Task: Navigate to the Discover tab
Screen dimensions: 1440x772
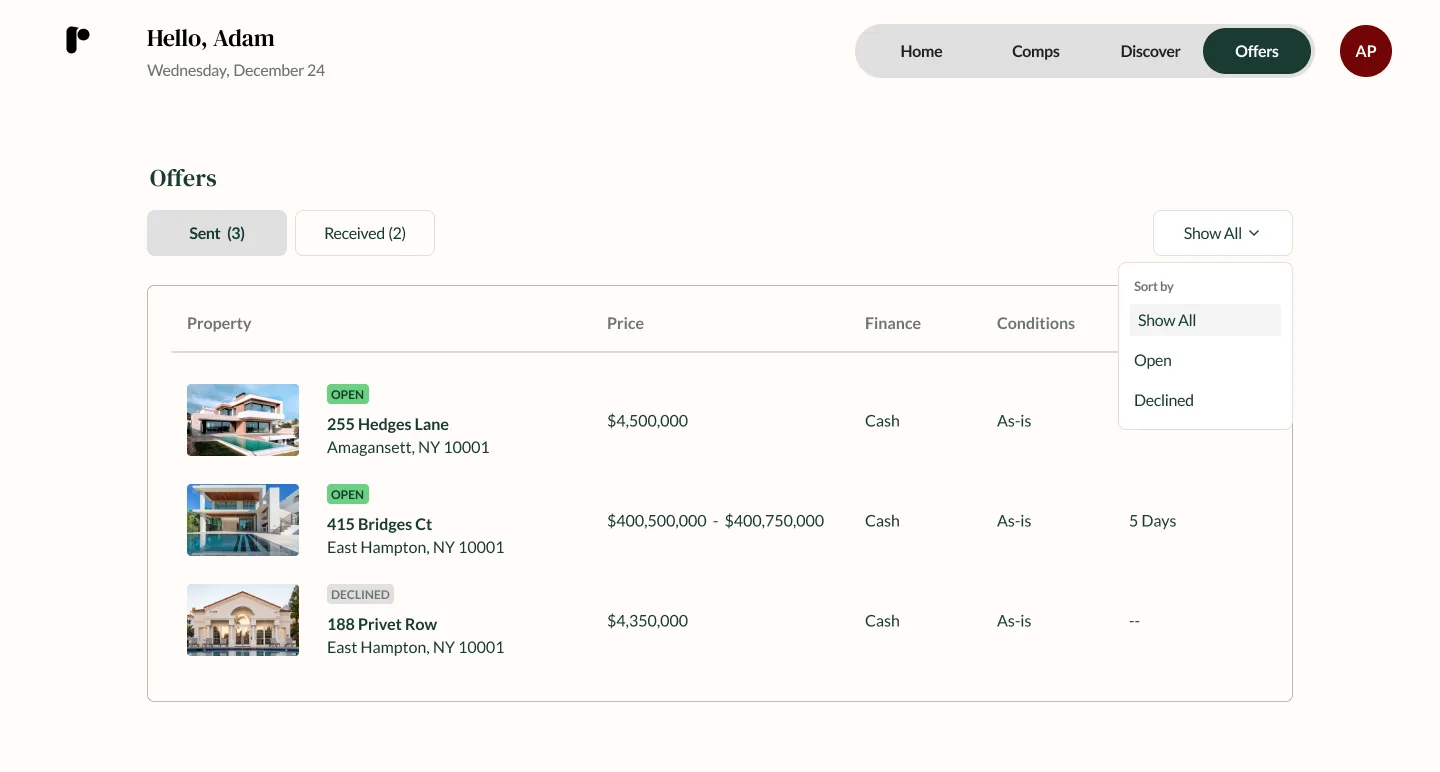Action: [x=1150, y=51]
